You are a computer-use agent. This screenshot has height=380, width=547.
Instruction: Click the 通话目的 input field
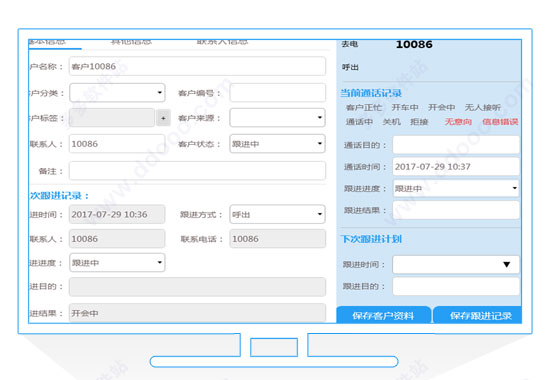[x=456, y=145]
